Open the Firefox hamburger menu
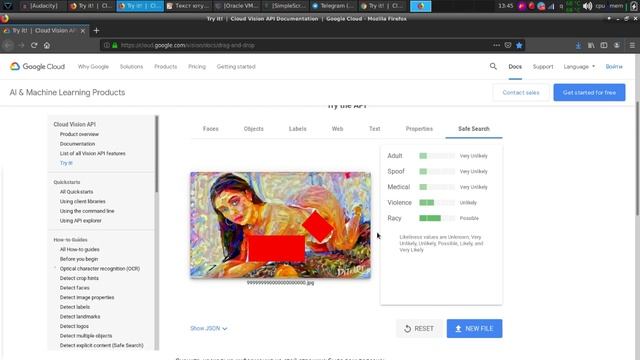The image size is (640, 360). click(x=632, y=45)
